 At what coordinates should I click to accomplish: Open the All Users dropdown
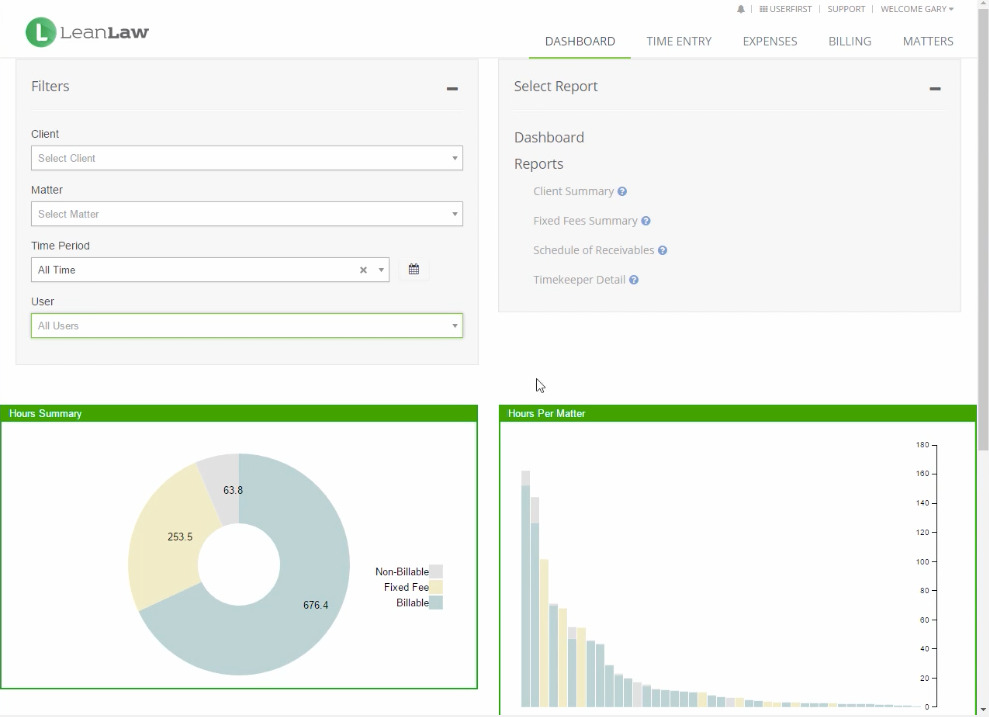click(247, 325)
